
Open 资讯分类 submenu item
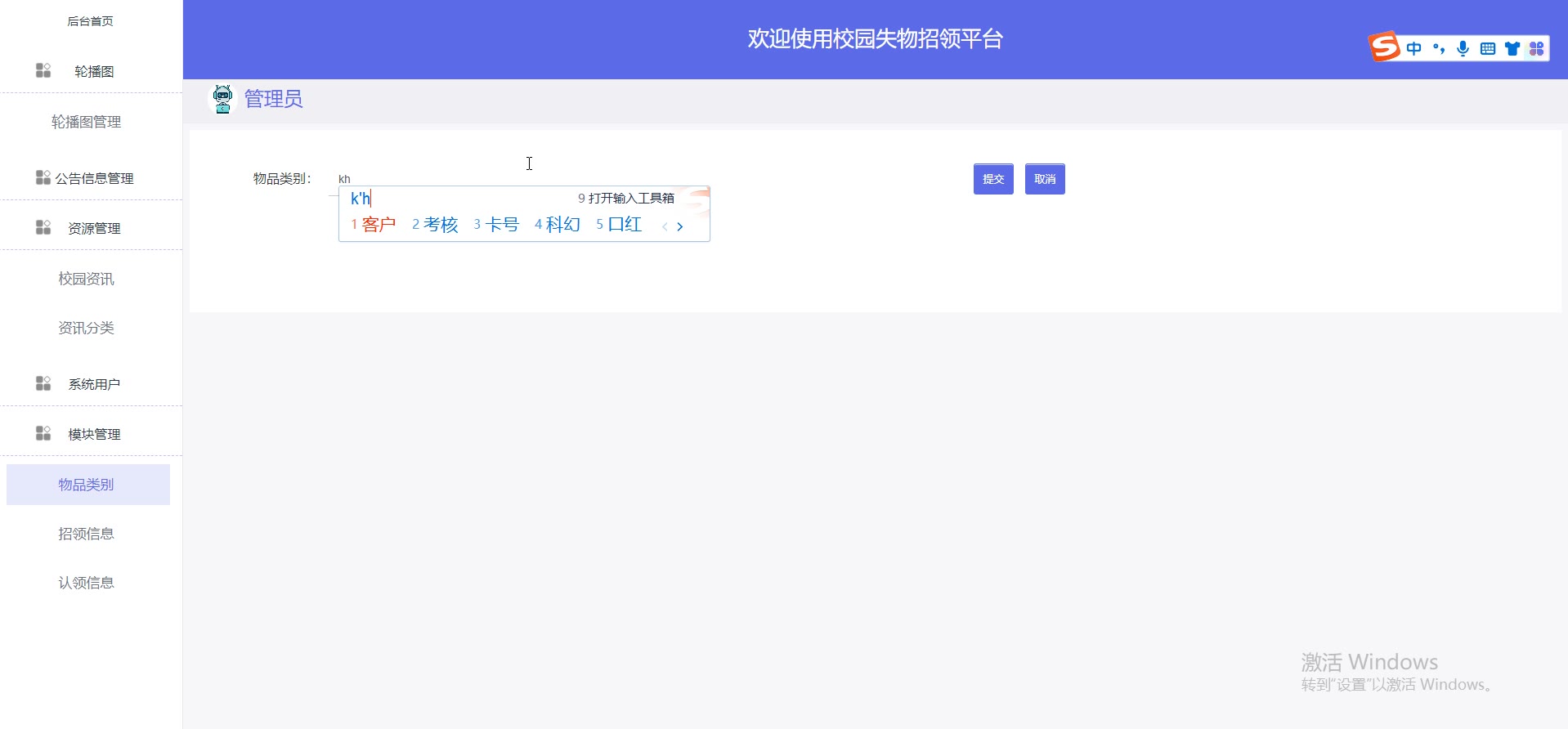click(x=86, y=328)
